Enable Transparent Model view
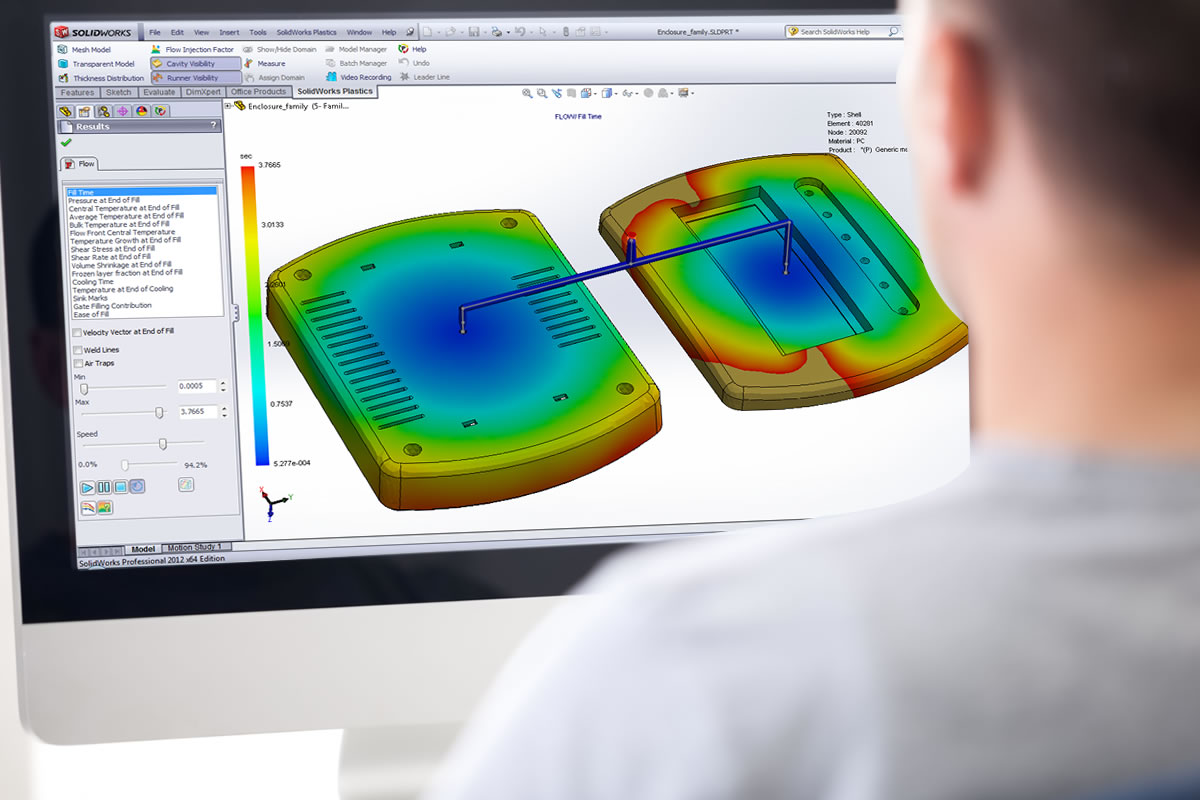 click(x=96, y=64)
